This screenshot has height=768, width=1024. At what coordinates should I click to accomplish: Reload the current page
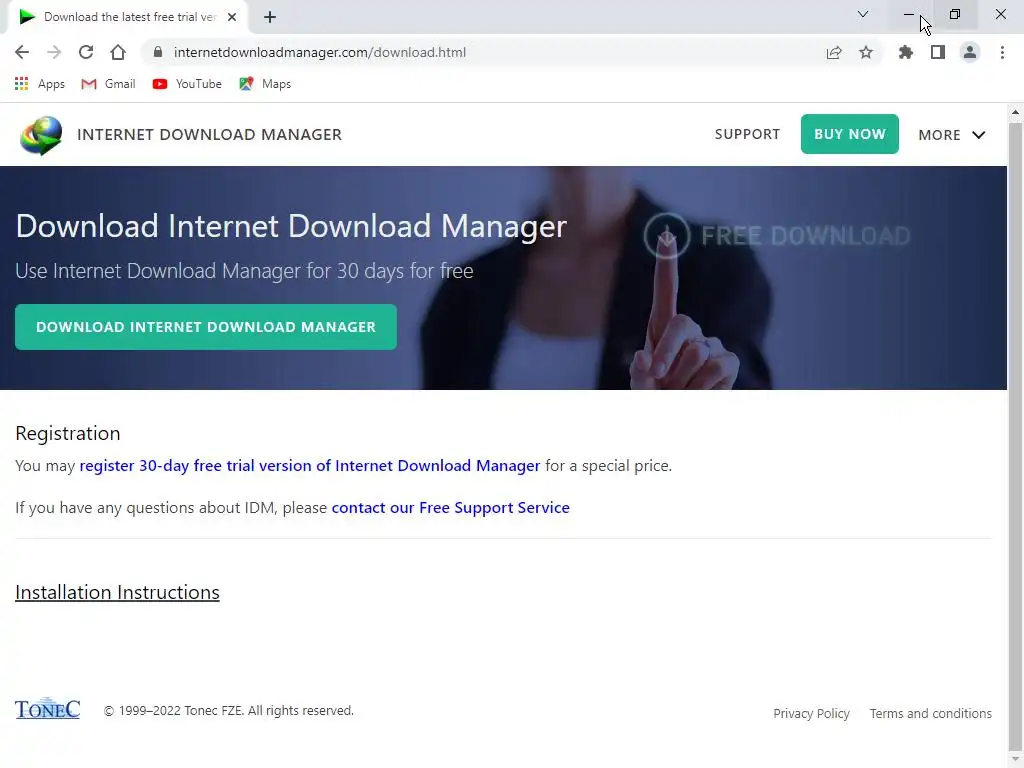[x=86, y=52]
